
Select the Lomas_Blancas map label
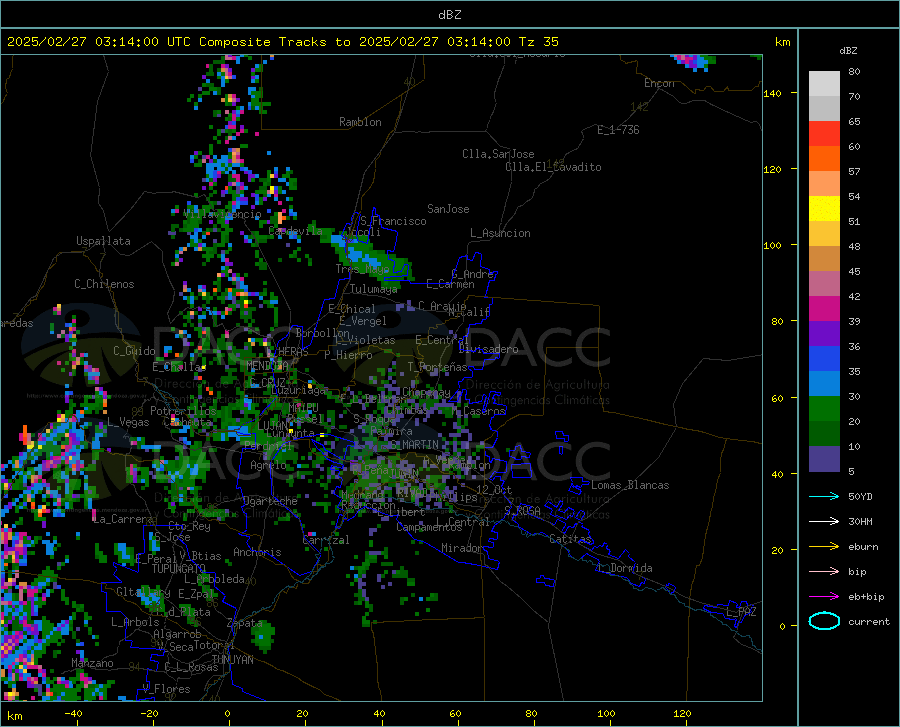630,485
